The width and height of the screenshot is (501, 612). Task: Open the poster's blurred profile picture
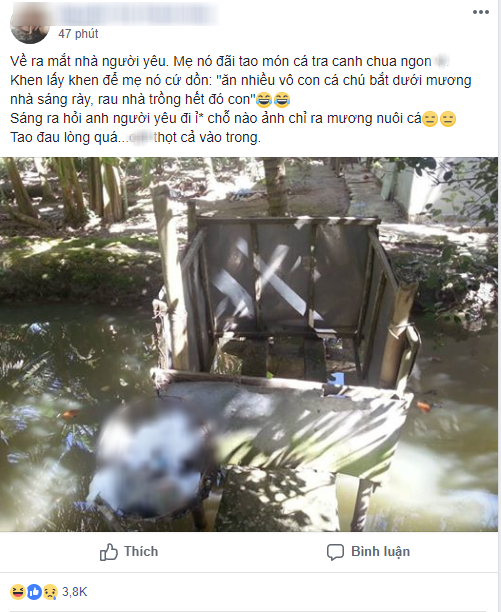(30, 24)
